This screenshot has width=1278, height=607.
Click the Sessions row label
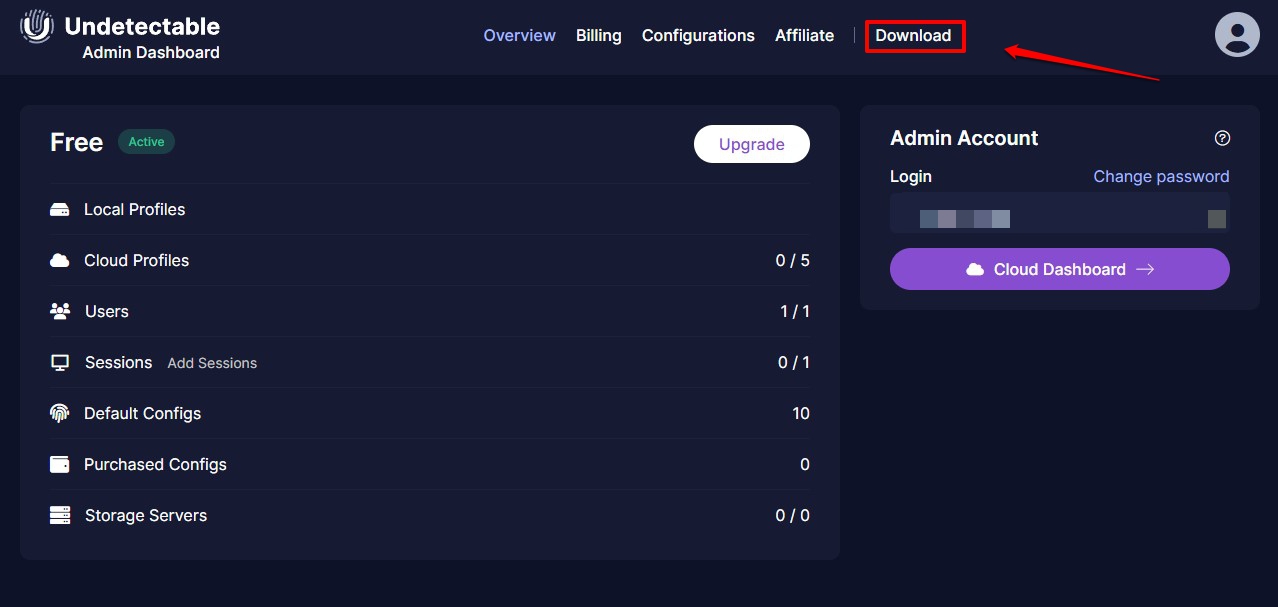point(119,362)
